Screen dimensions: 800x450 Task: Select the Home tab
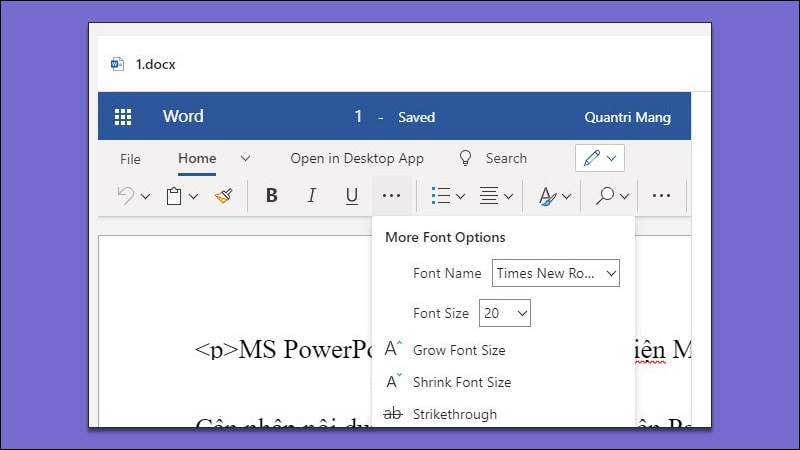click(x=197, y=159)
